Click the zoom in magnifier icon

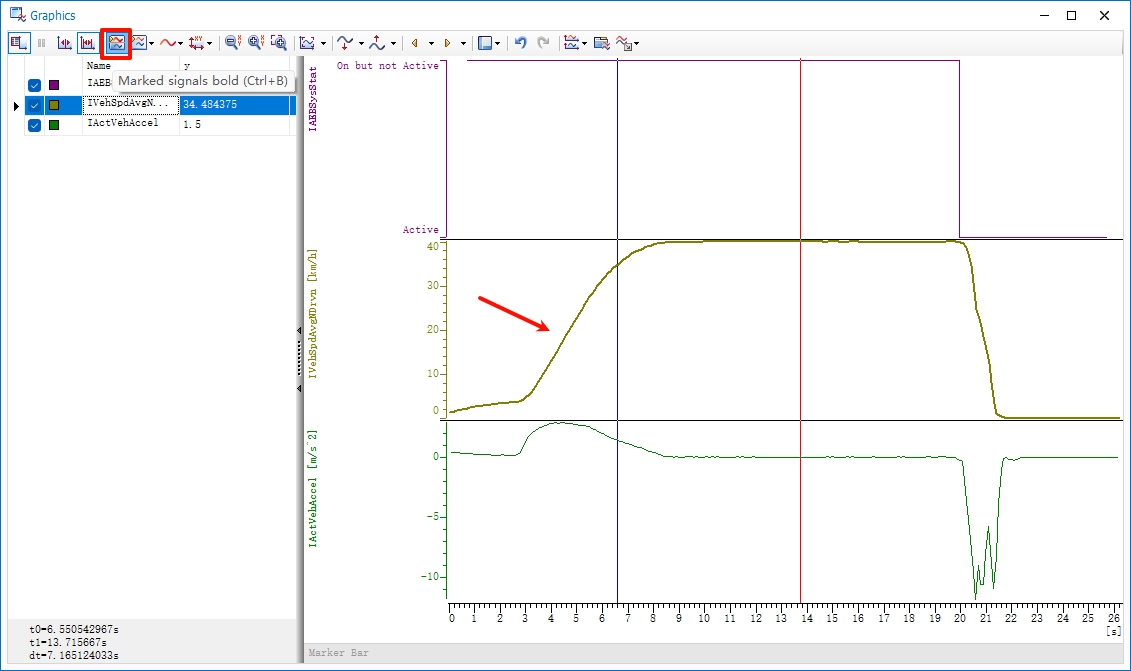pyautogui.click(x=255, y=43)
